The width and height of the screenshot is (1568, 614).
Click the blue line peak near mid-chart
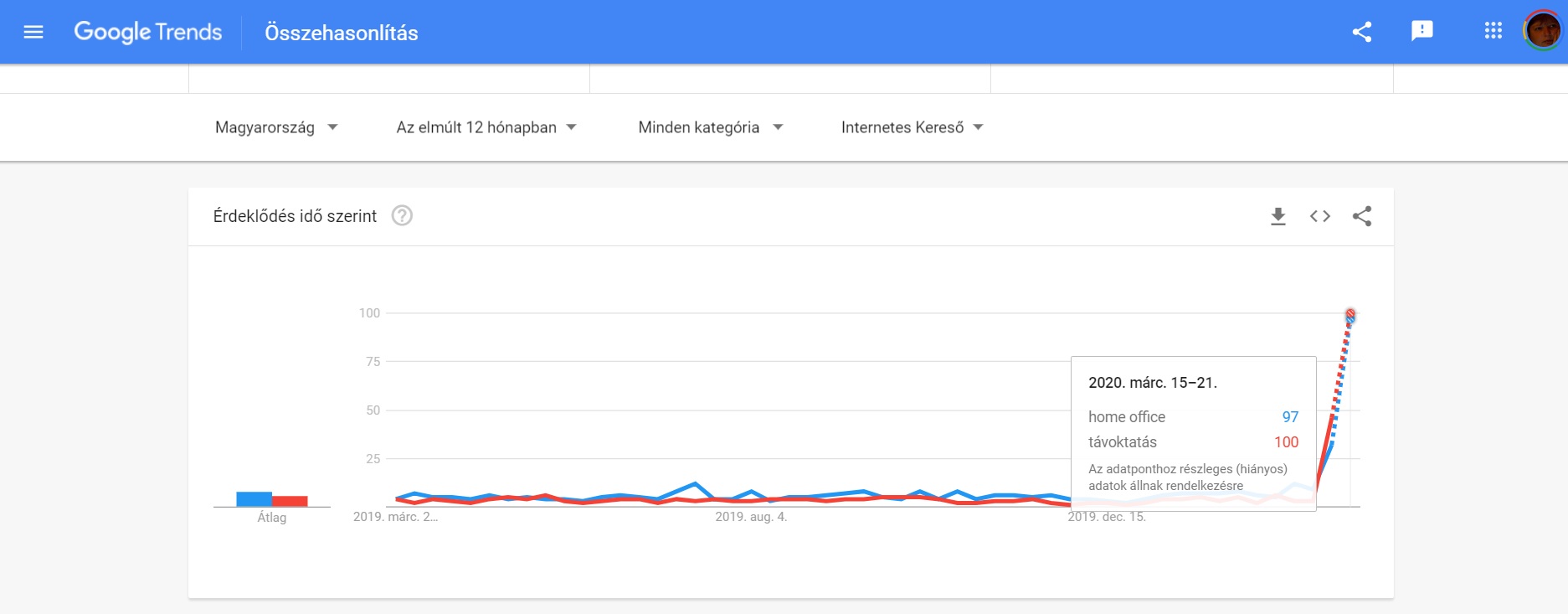coord(695,484)
